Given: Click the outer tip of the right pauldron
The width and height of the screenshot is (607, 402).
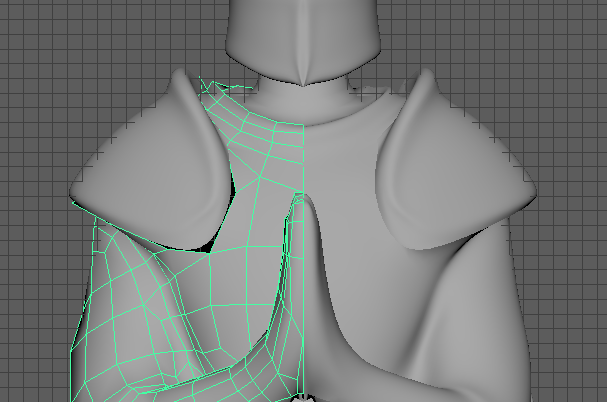Looking at the screenshot, I should point(533,192).
